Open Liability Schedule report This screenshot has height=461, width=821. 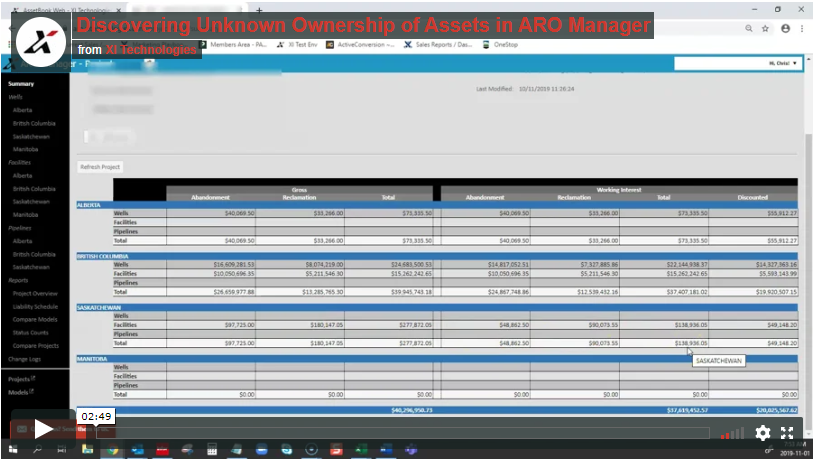[35, 306]
